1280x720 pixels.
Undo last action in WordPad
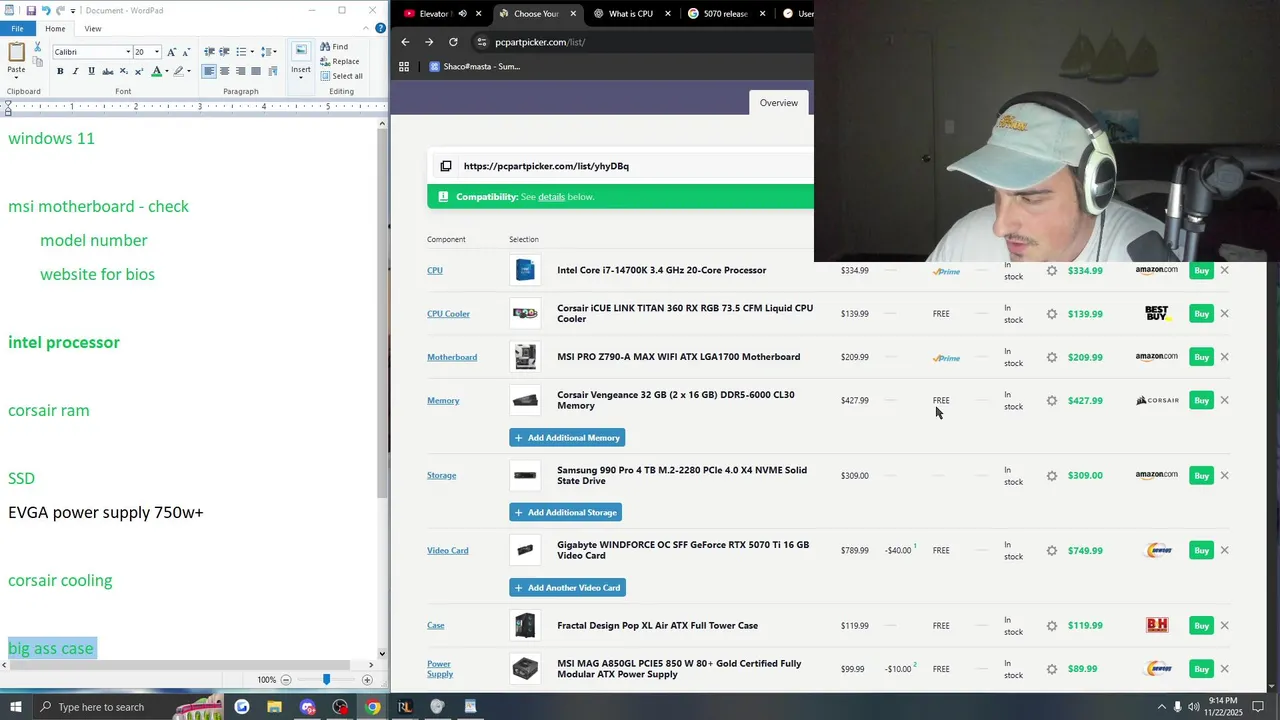pos(46,10)
